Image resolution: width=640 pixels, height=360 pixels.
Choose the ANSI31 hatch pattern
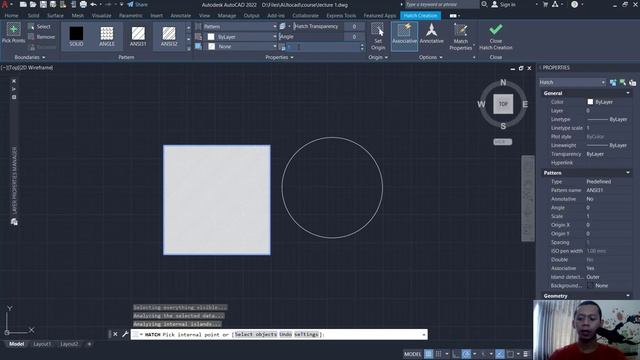click(138, 36)
